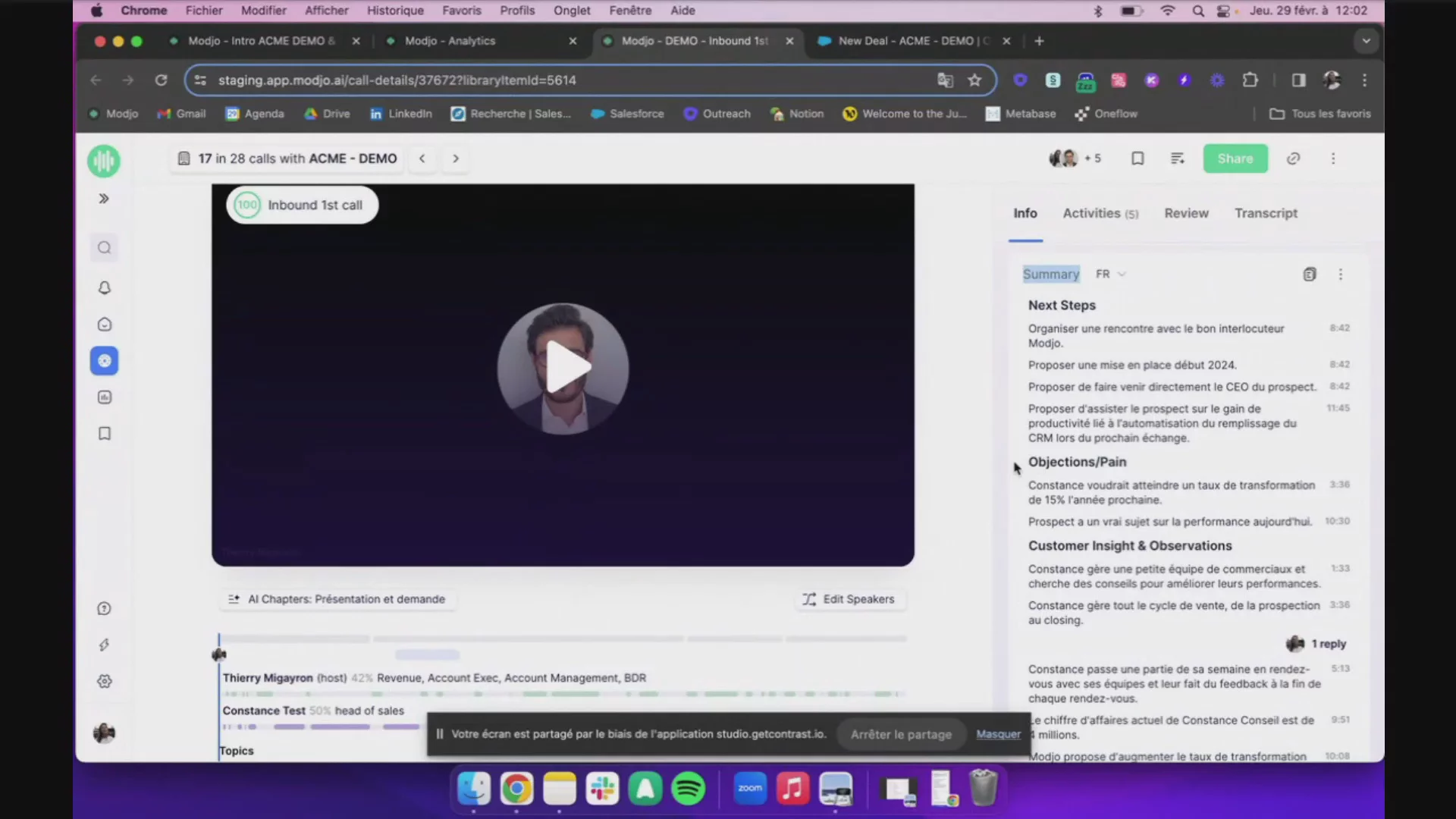Open AI Chapters: Présentation et demande
This screenshot has width=1456, height=819.
coord(337,599)
